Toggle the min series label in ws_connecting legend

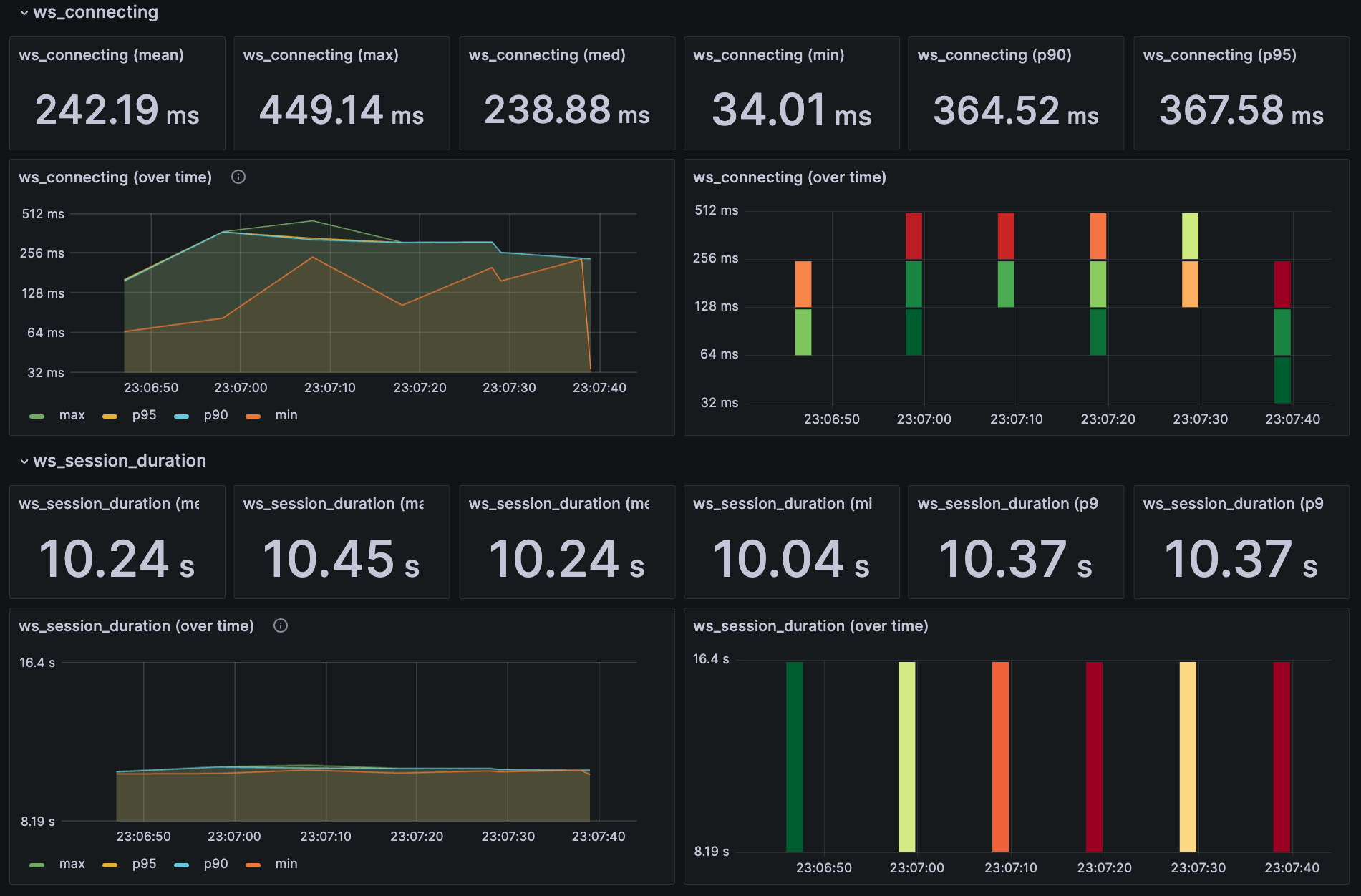point(286,415)
